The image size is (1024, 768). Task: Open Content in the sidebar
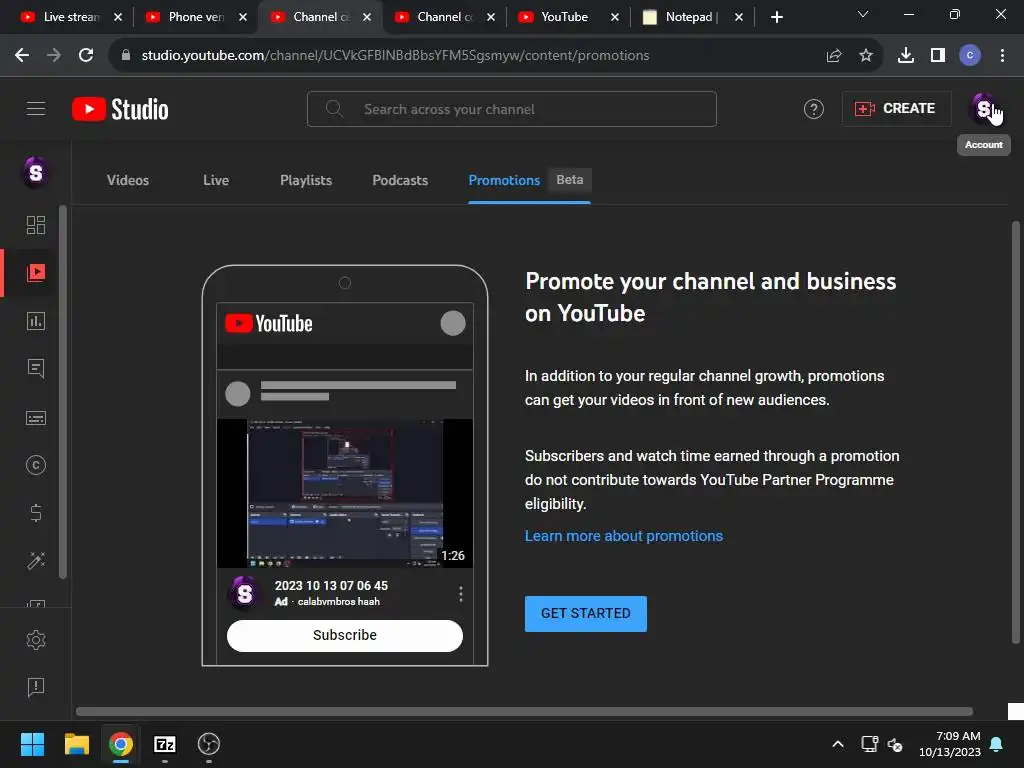click(36, 272)
